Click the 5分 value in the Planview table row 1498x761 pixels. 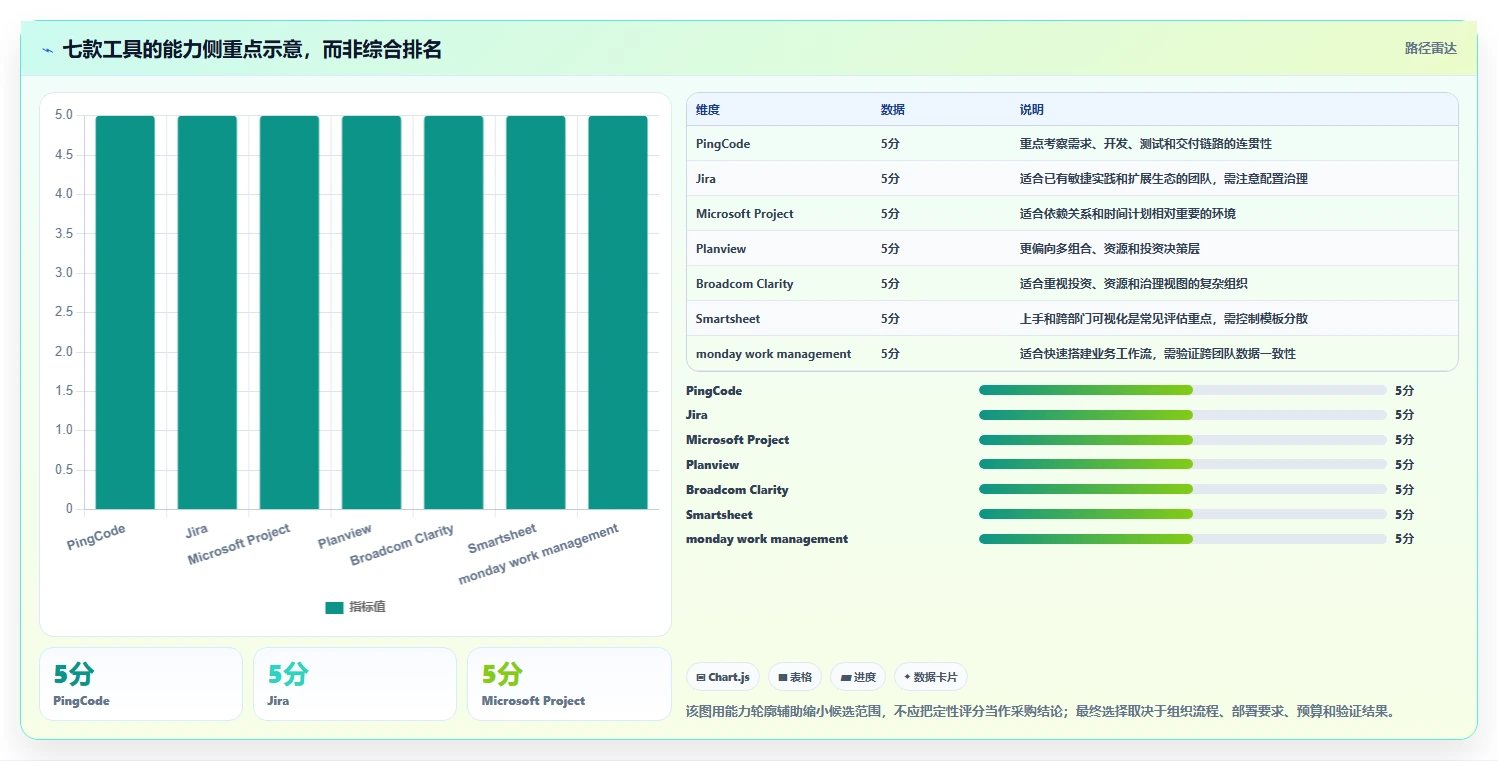tap(890, 249)
